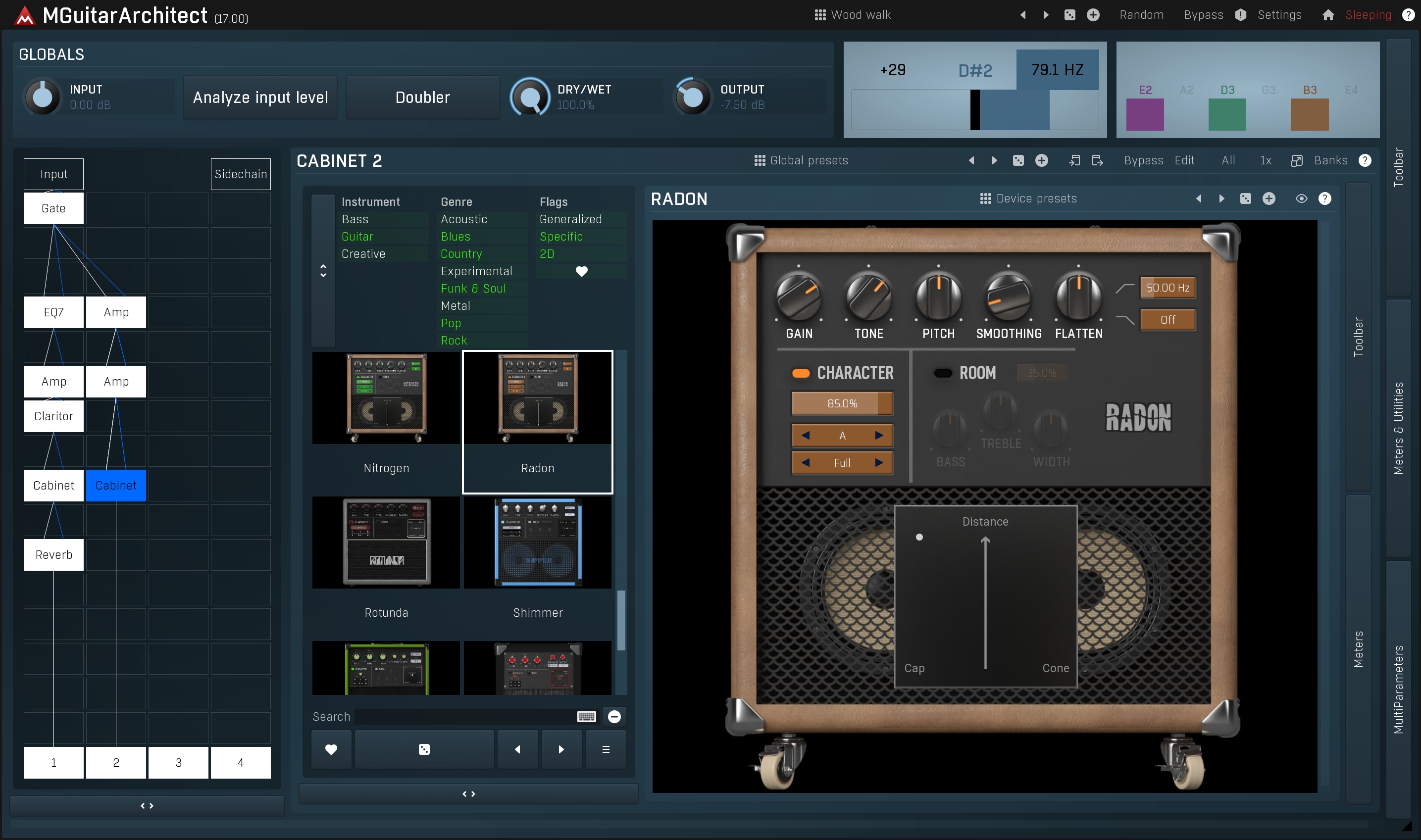
Task: Select the Guitar instrument filter
Action: [357, 237]
